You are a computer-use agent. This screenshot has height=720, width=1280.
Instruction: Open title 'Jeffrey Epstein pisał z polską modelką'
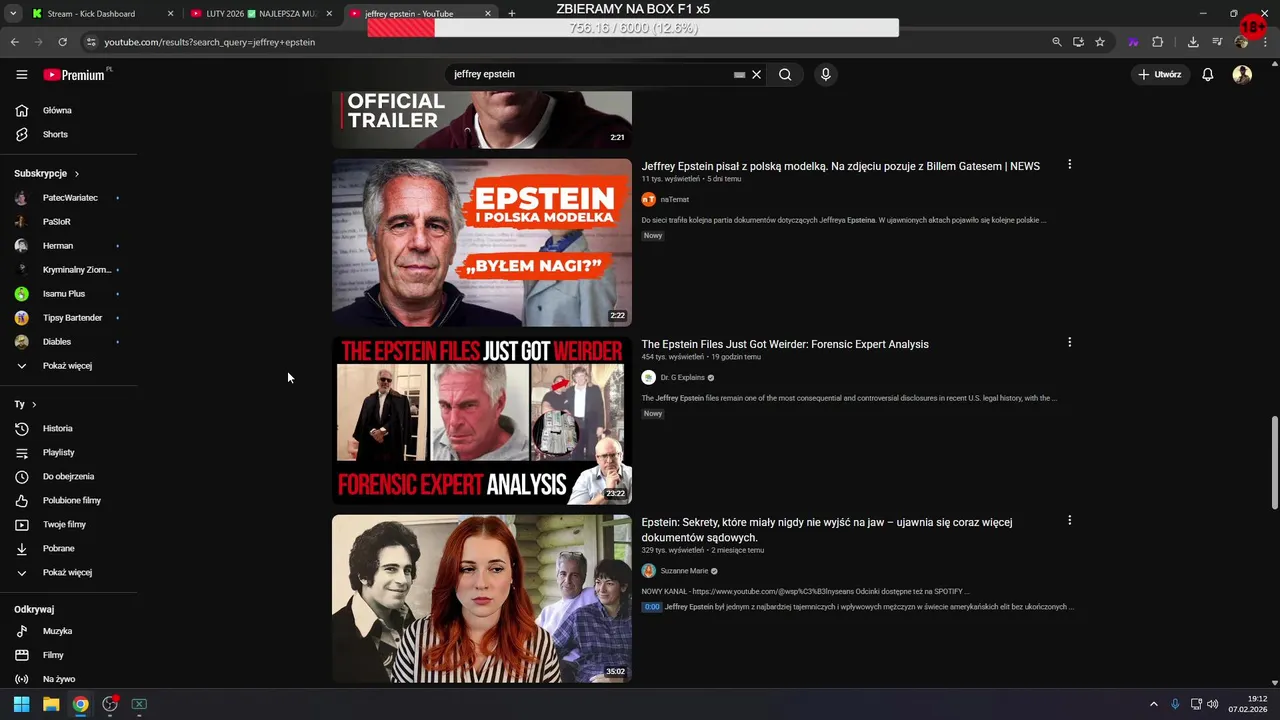coord(841,166)
